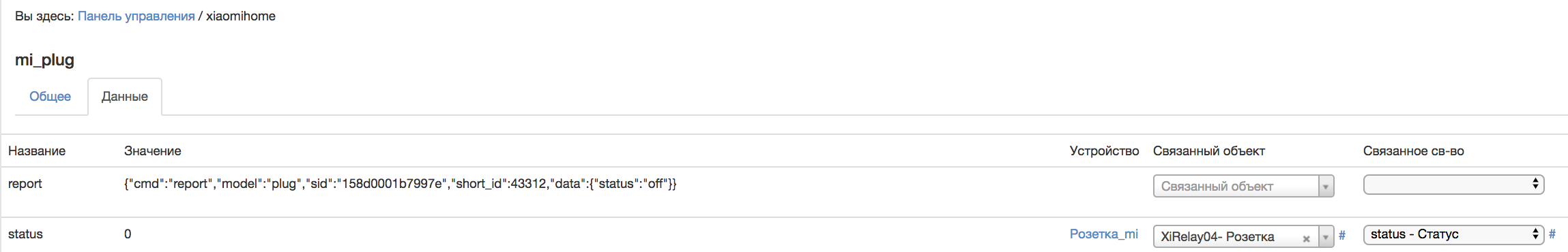Expand the arrow of the report row's empty object combo
Viewport: 1568px width, 252px height.
coord(1326,186)
